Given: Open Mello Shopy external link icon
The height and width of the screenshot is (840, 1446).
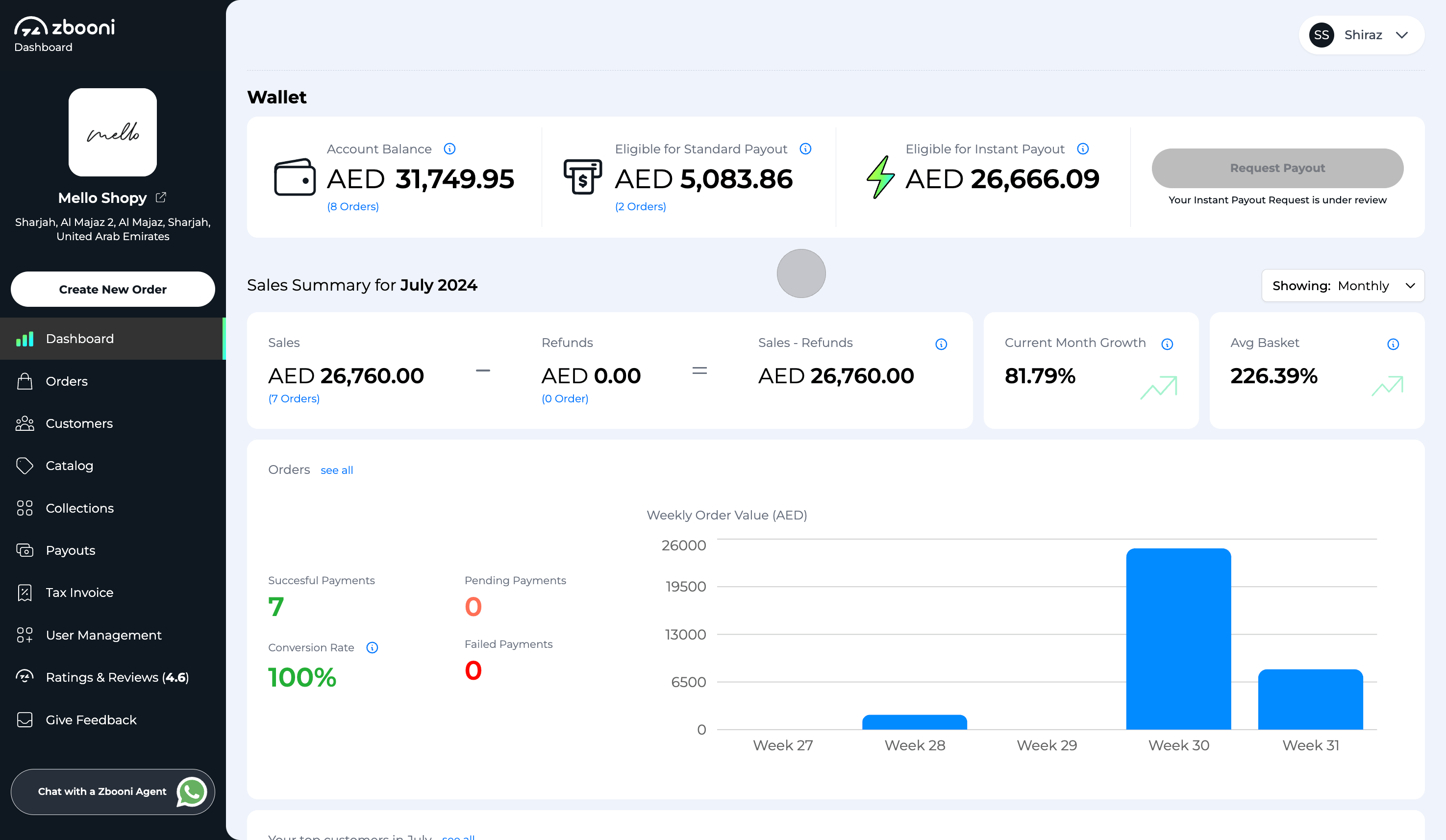Looking at the screenshot, I should (x=161, y=198).
